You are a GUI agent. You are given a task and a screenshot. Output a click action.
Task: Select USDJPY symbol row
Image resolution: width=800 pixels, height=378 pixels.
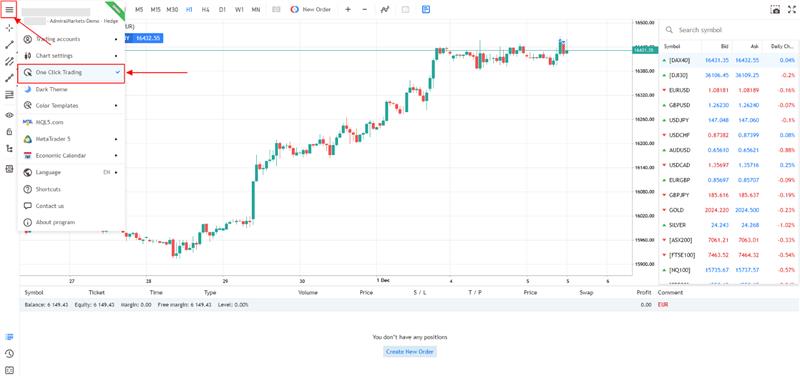[730, 120]
